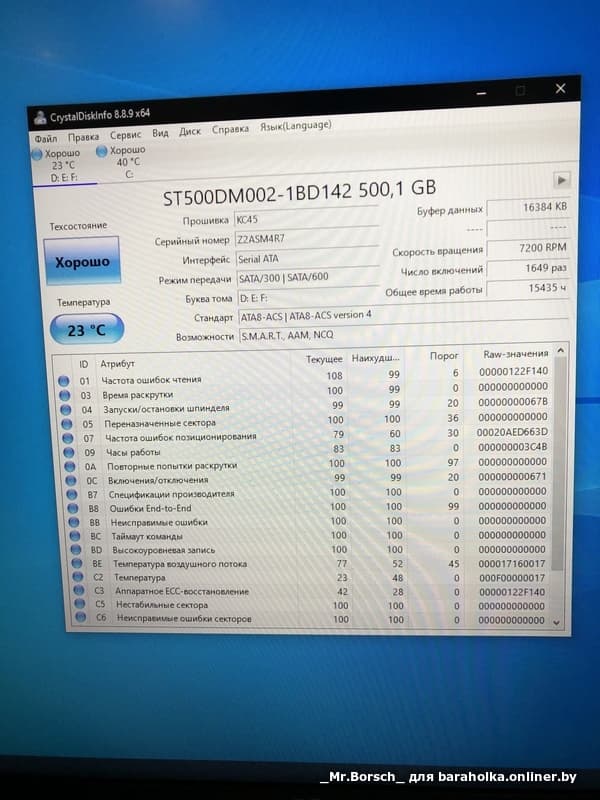Click status icon for attribute 0A

[x=70, y=467]
